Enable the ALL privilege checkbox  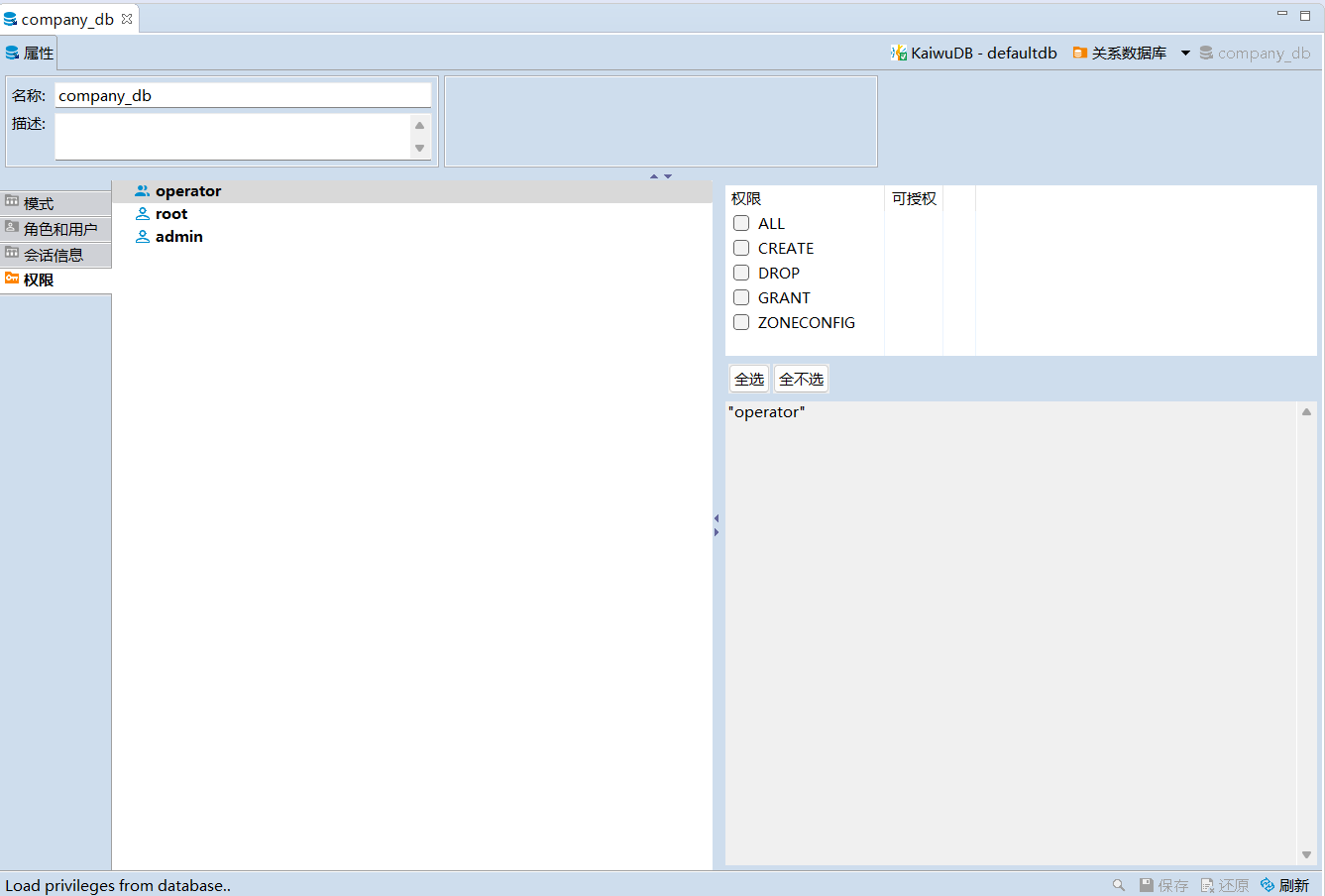[x=741, y=224]
